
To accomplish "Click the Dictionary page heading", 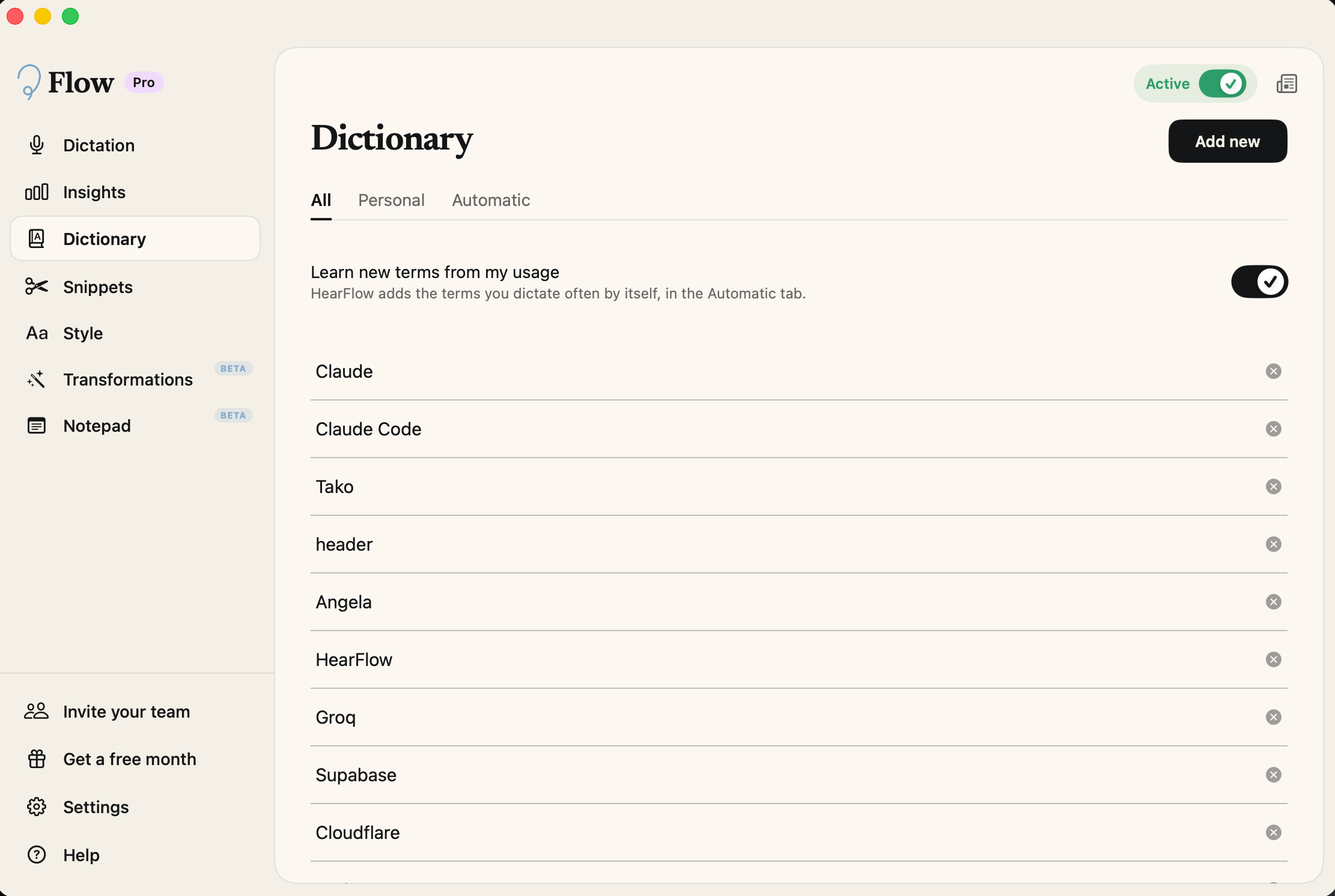I will coord(392,139).
